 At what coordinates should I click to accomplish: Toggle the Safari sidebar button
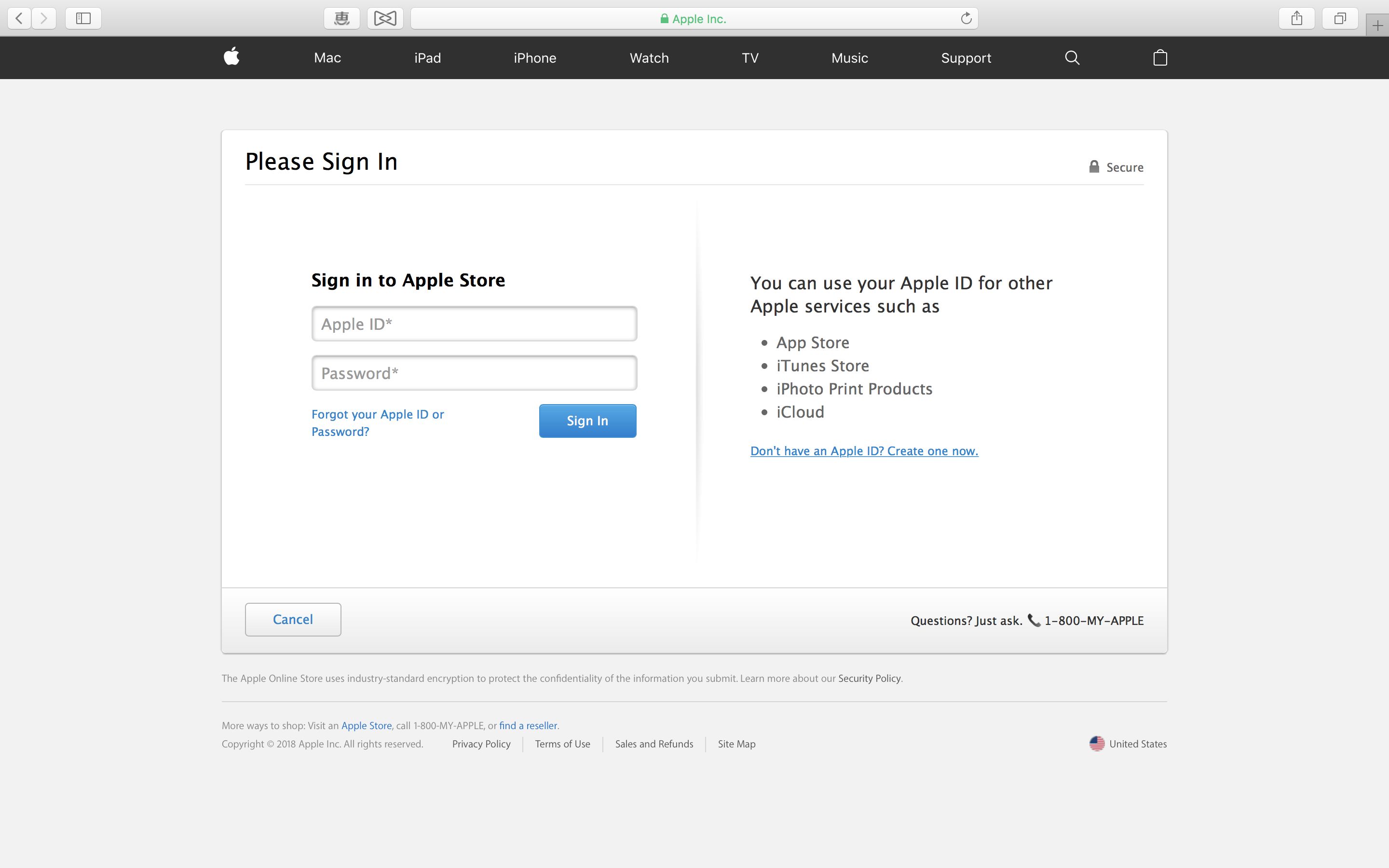click(x=83, y=18)
